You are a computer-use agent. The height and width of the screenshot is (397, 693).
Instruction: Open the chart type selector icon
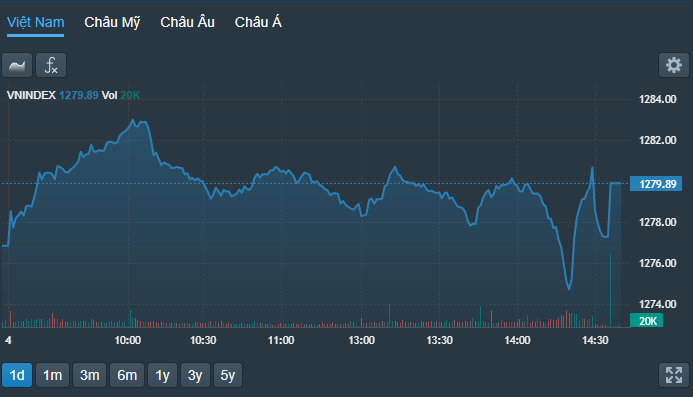(17, 65)
